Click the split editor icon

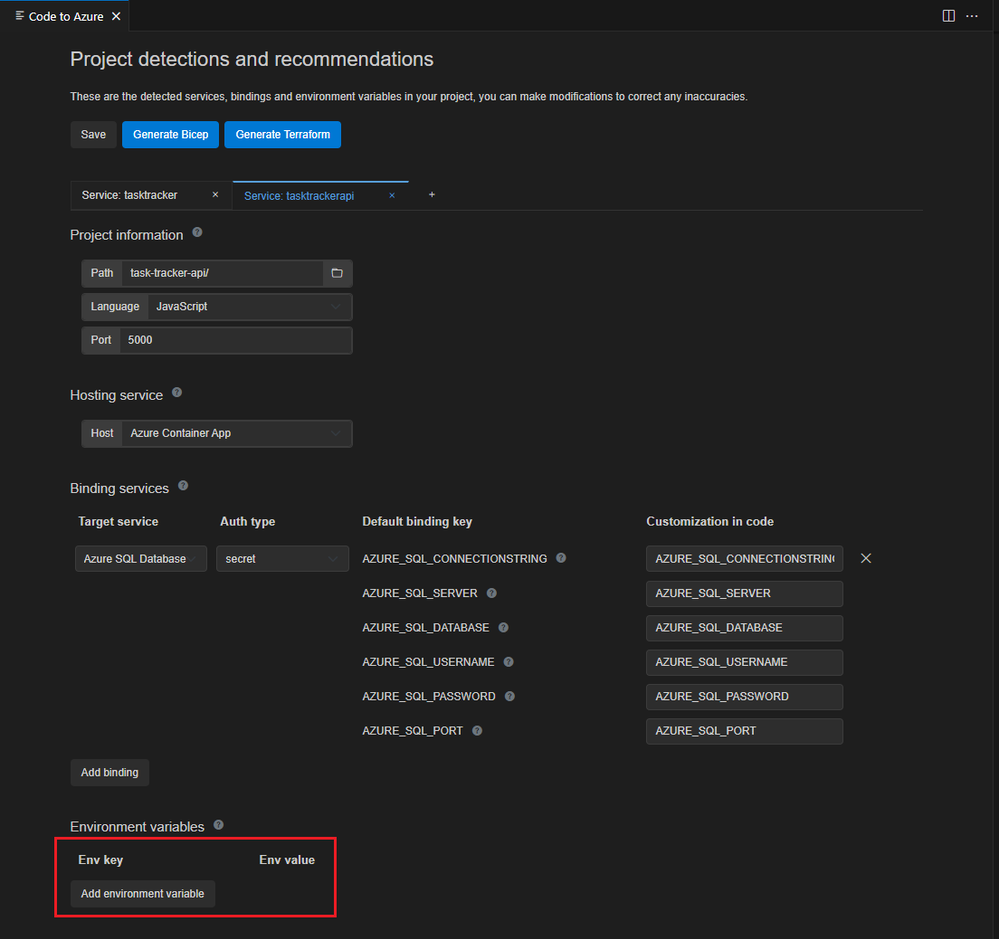[949, 16]
